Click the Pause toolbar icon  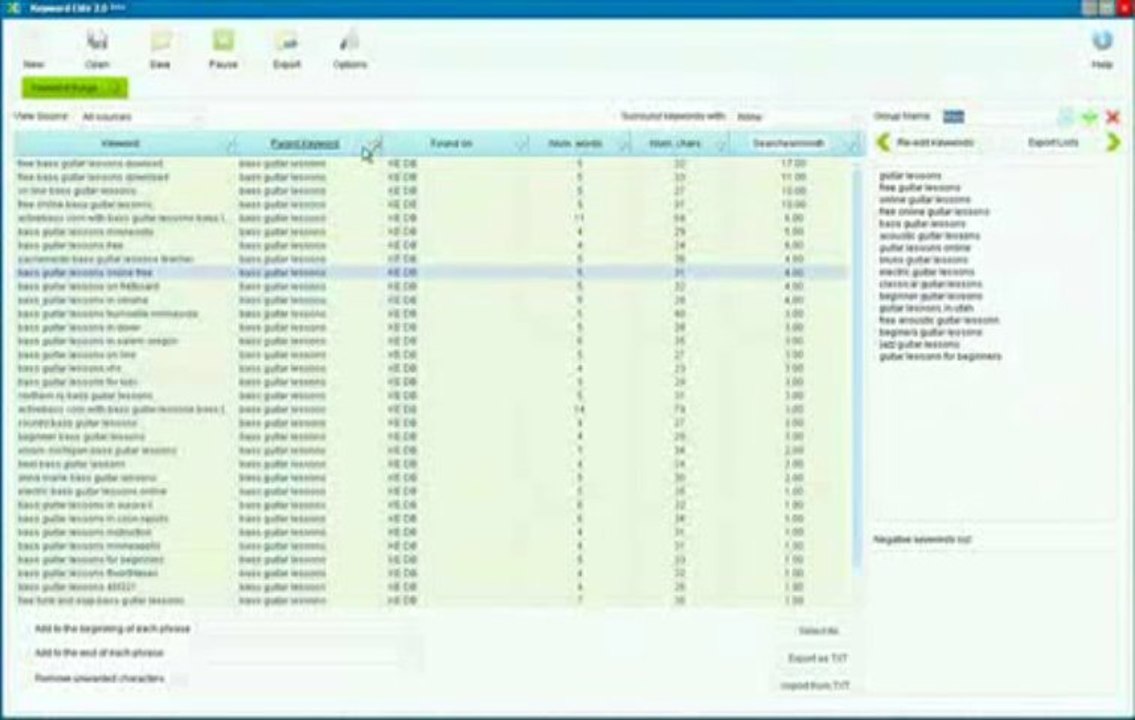(x=223, y=48)
